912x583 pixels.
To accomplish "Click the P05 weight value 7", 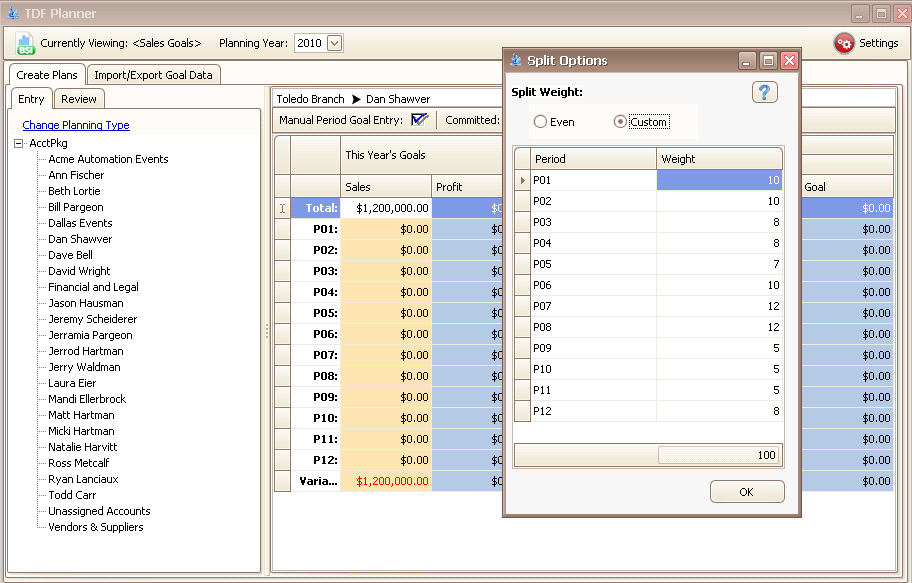I will (x=719, y=264).
